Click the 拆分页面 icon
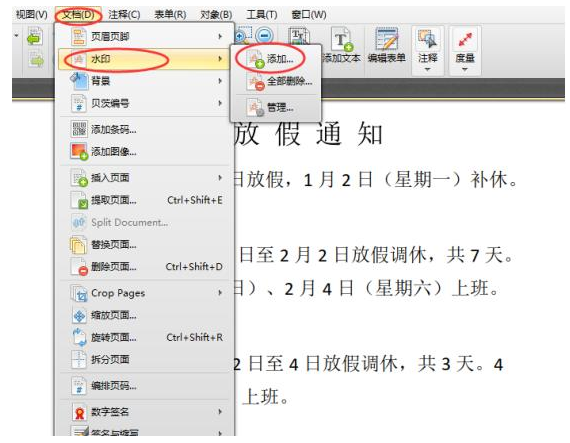 [79, 360]
